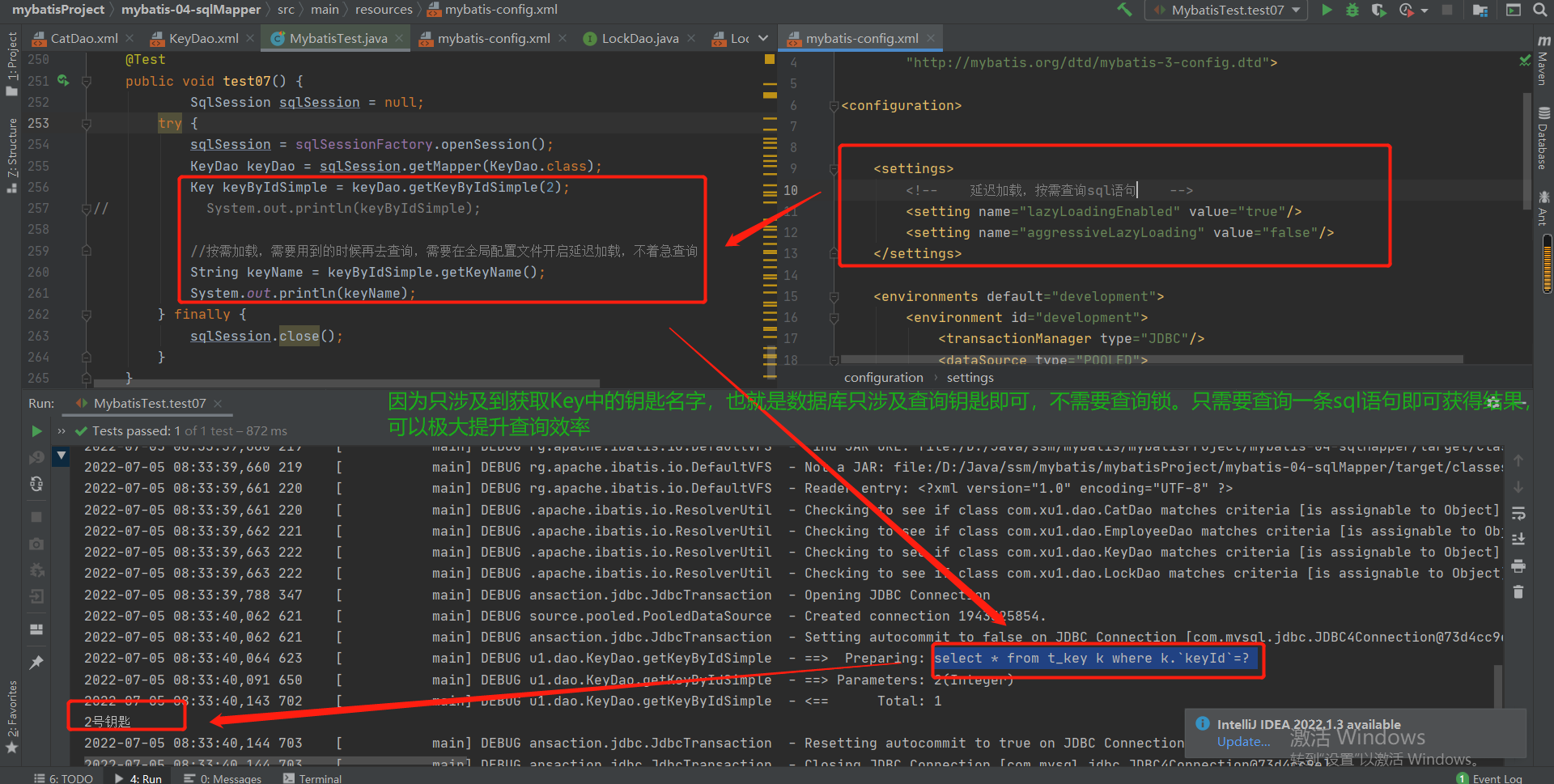Start debugging with the green bug icon
The height and width of the screenshot is (784, 1554).
pos(1352,10)
